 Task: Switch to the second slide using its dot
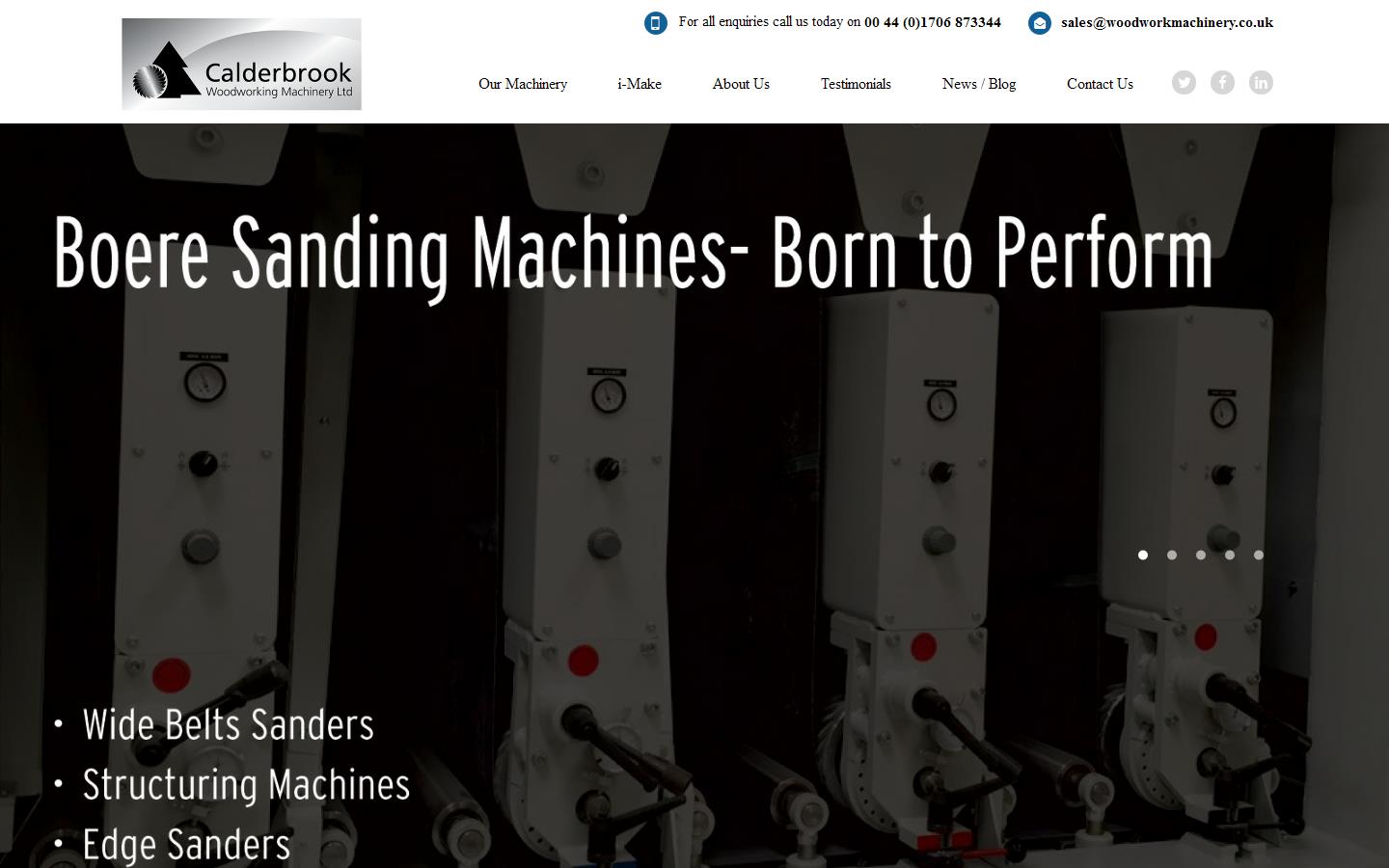click(1172, 556)
